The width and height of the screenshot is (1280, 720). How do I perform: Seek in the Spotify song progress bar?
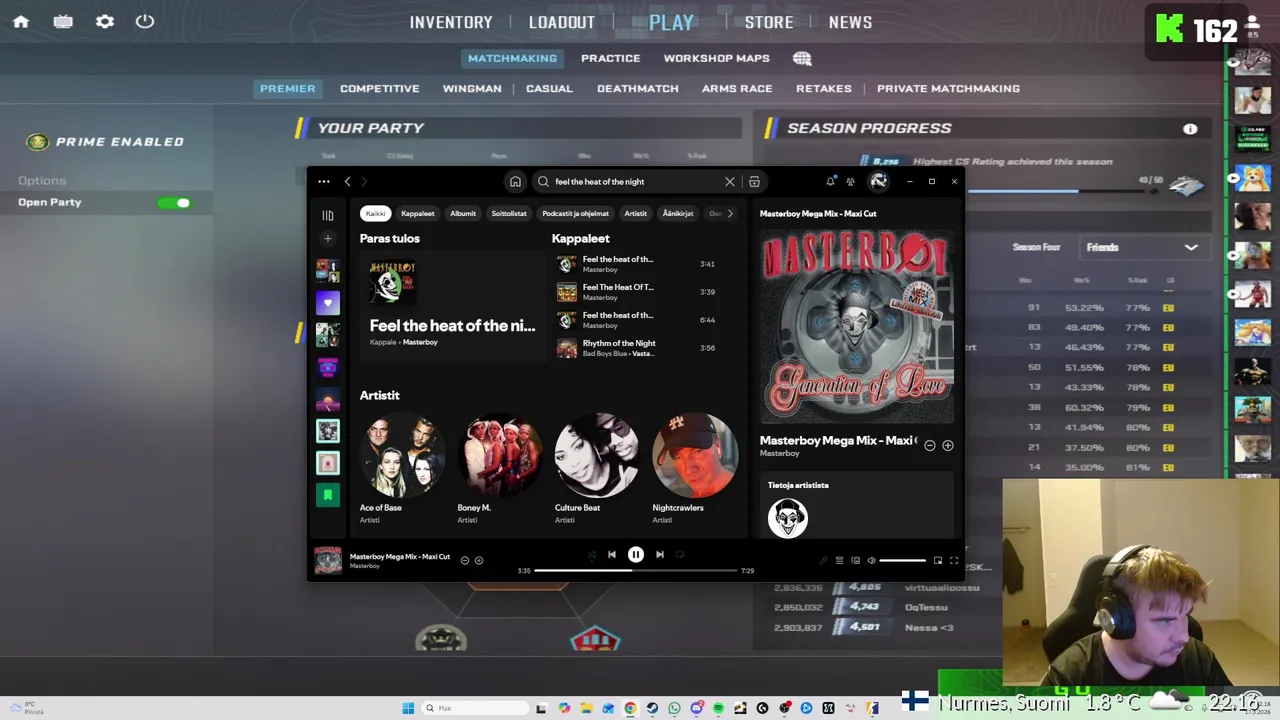[636, 571]
